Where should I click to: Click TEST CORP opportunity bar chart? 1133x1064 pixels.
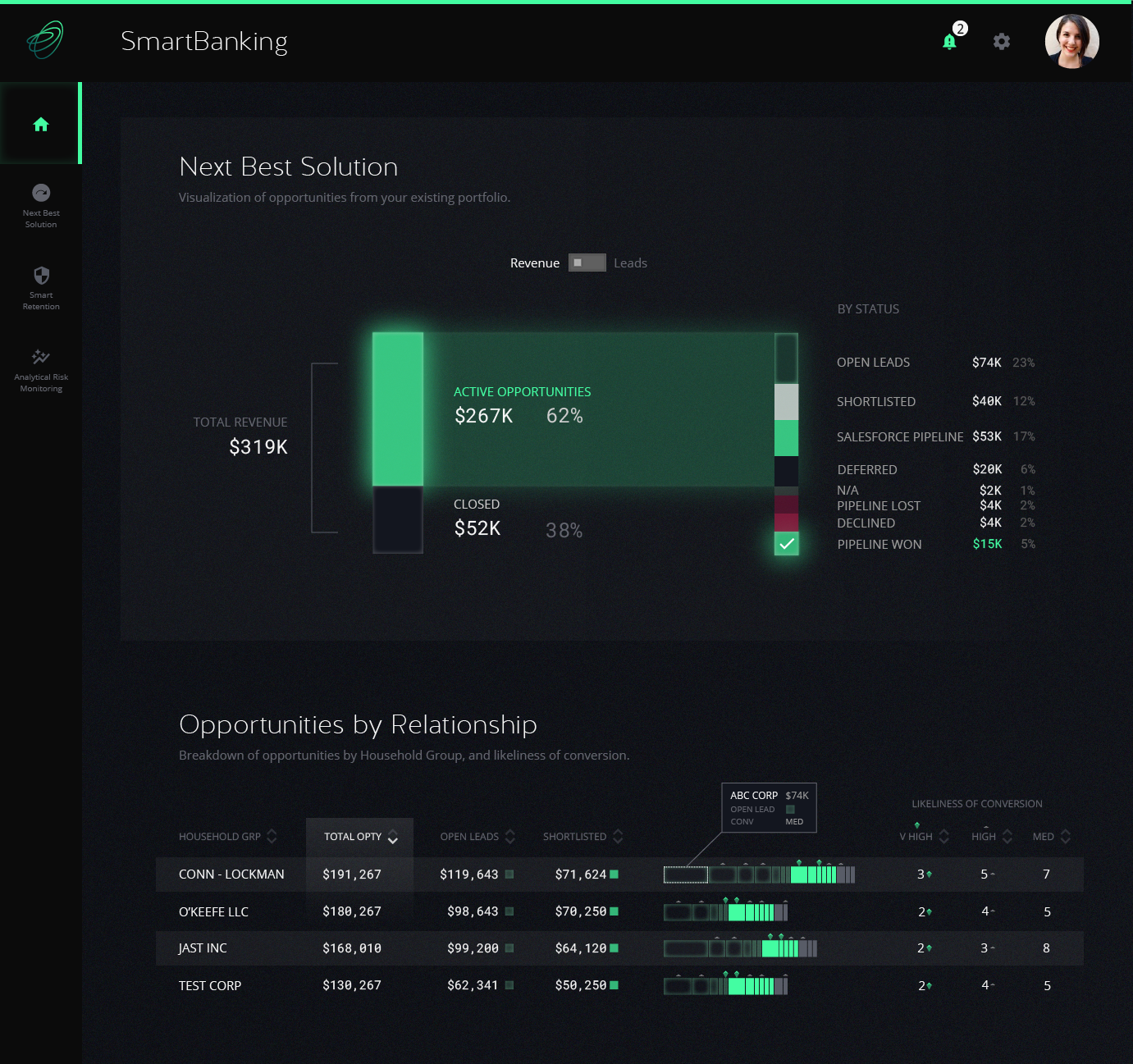(x=725, y=985)
